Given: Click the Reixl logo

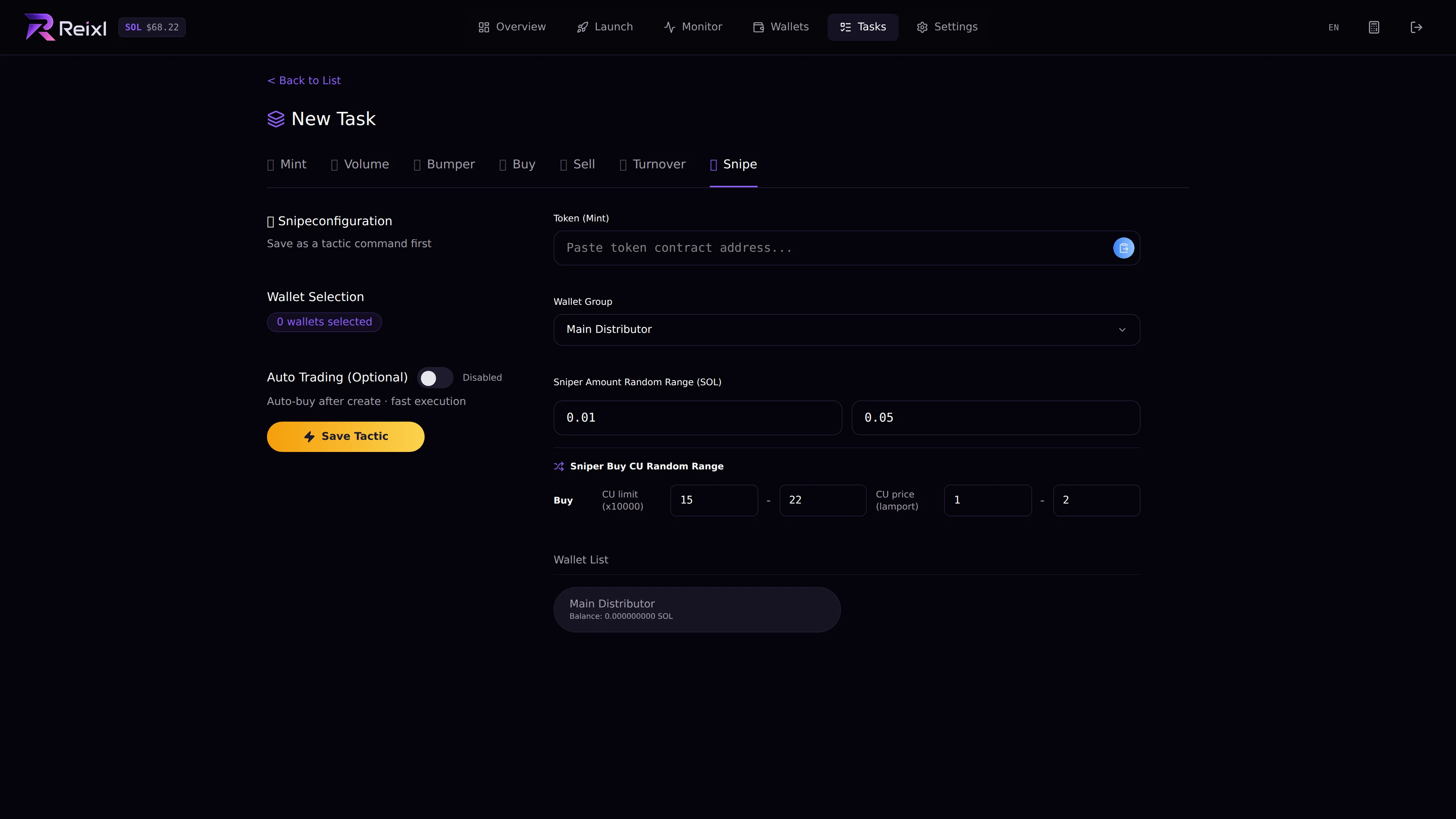Looking at the screenshot, I should [x=65, y=27].
